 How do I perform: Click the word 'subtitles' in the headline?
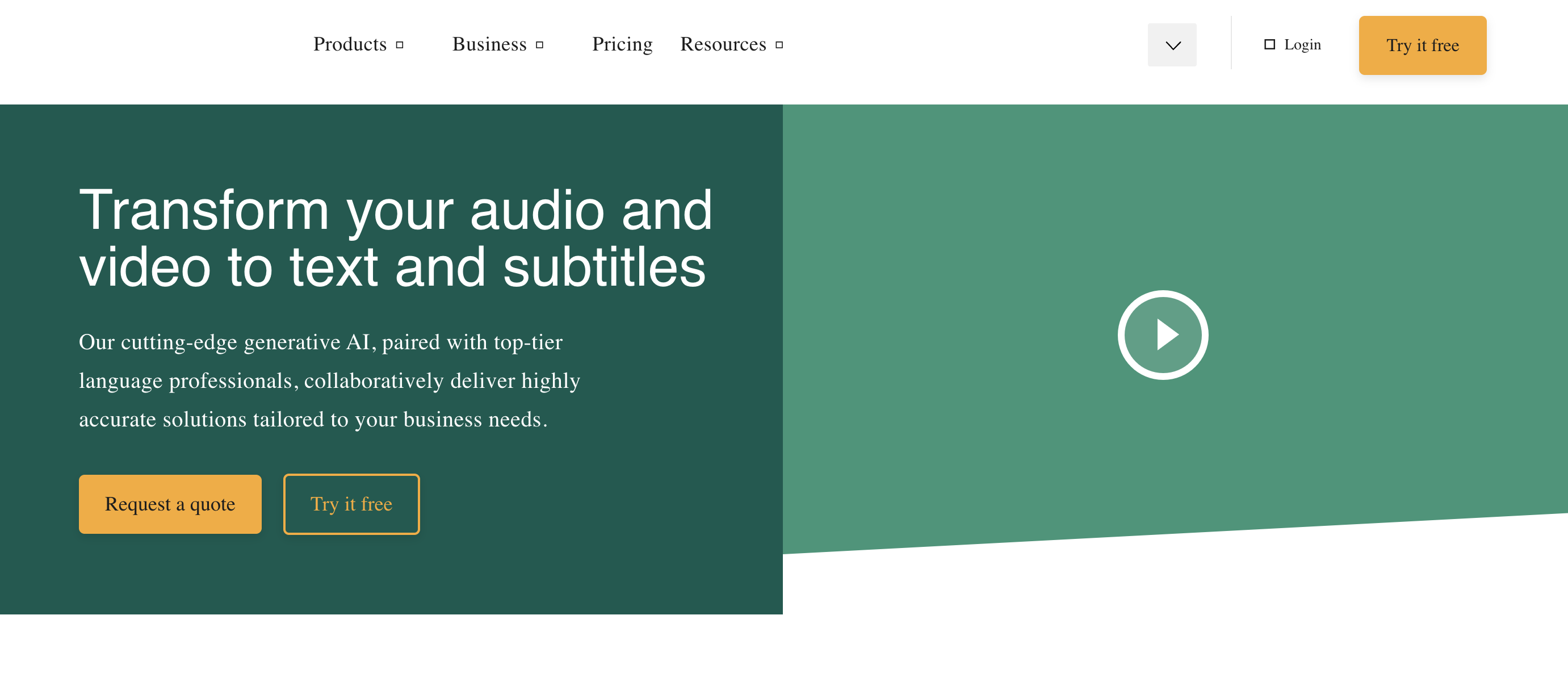click(x=604, y=266)
